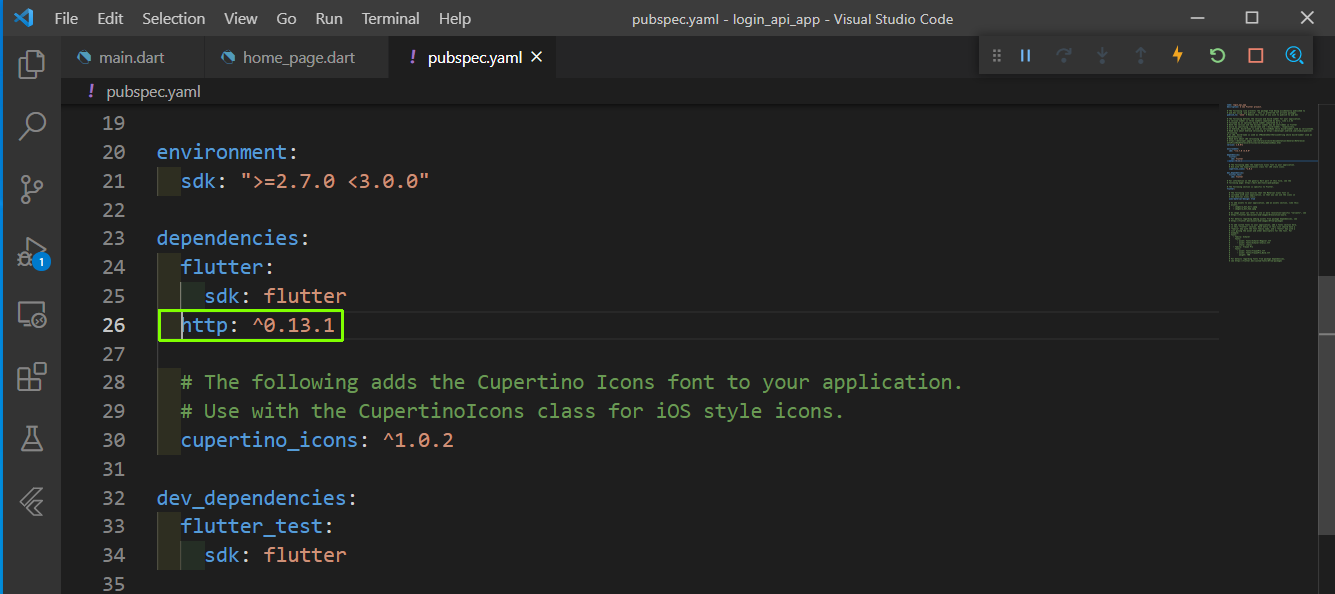This screenshot has height=594, width=1335.
Task: Select the pubspec.yaml tab
Action: pyautogui.click(x=475, y=58)
